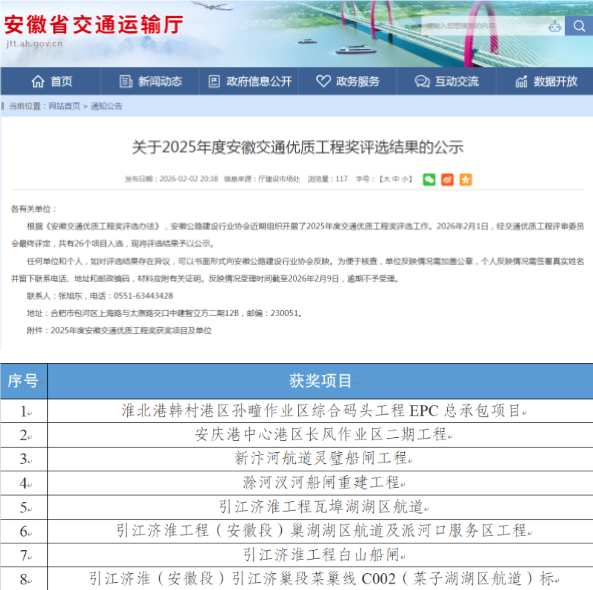Screen dimensions: 593x590
Task: Open the 新闻动态 menu item
Action: (150, 81)
